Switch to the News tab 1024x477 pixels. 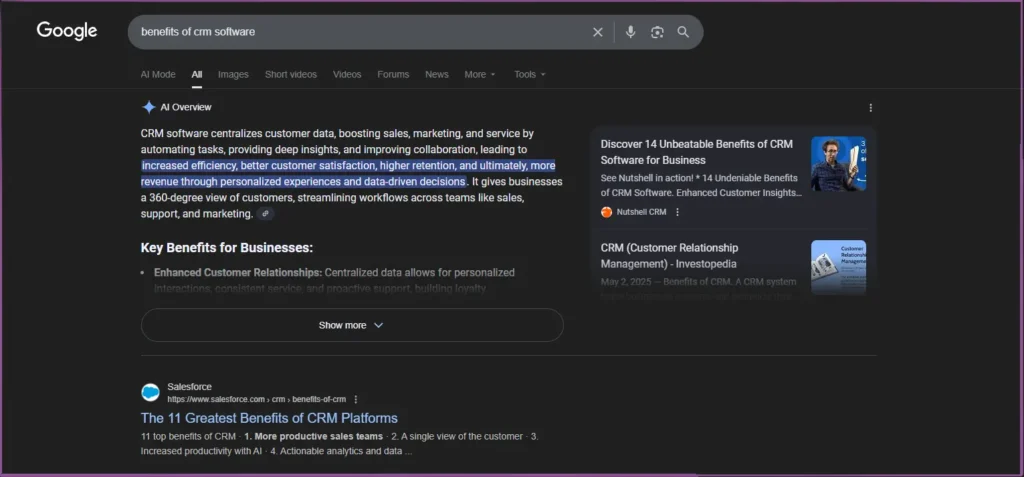(437, 74)
